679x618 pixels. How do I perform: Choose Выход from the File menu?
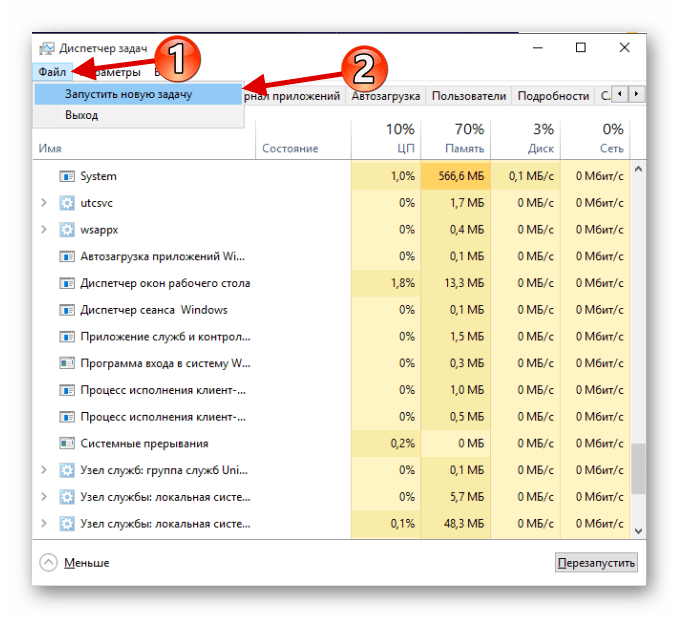point(138,115)
